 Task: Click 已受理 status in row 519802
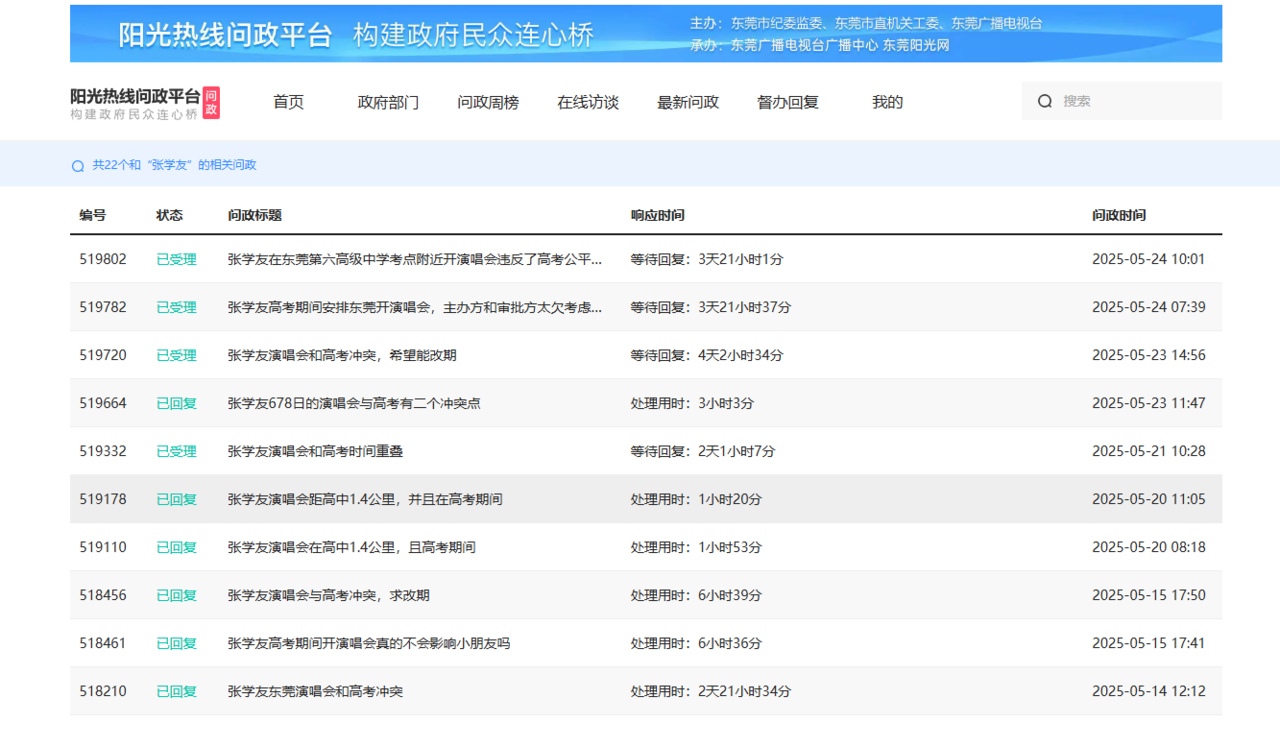click(176, 259)
